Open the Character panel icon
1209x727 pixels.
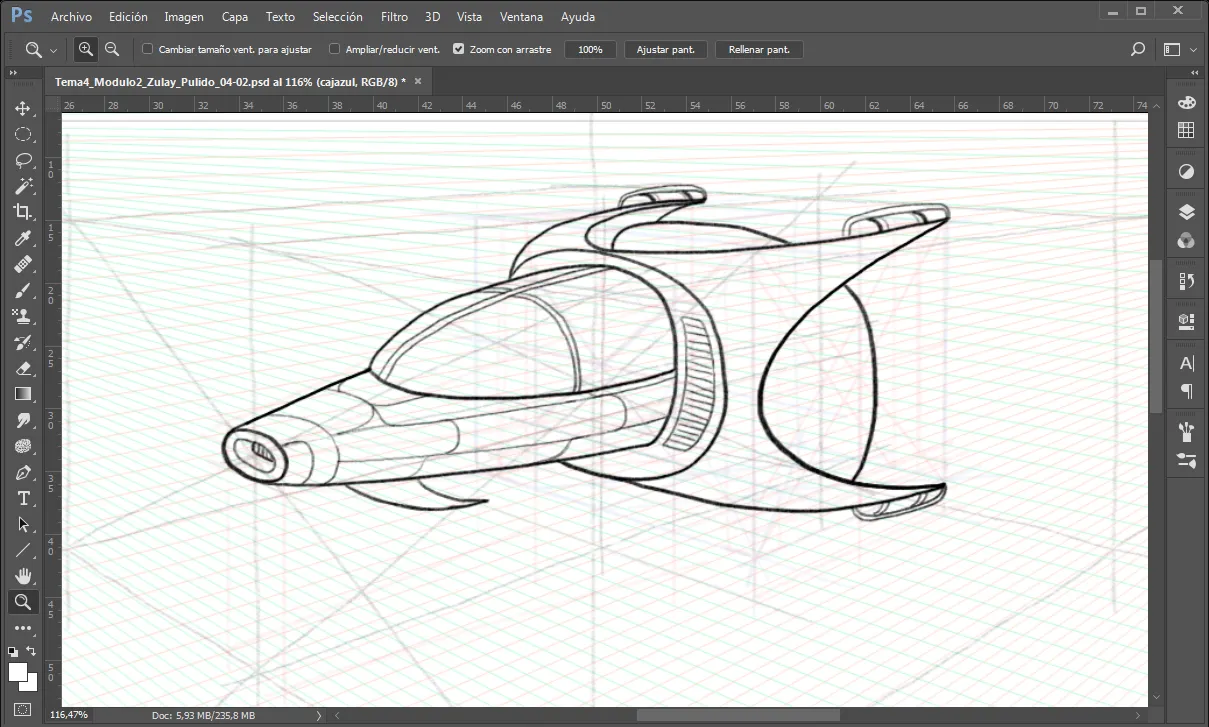tap(1186, 363)
